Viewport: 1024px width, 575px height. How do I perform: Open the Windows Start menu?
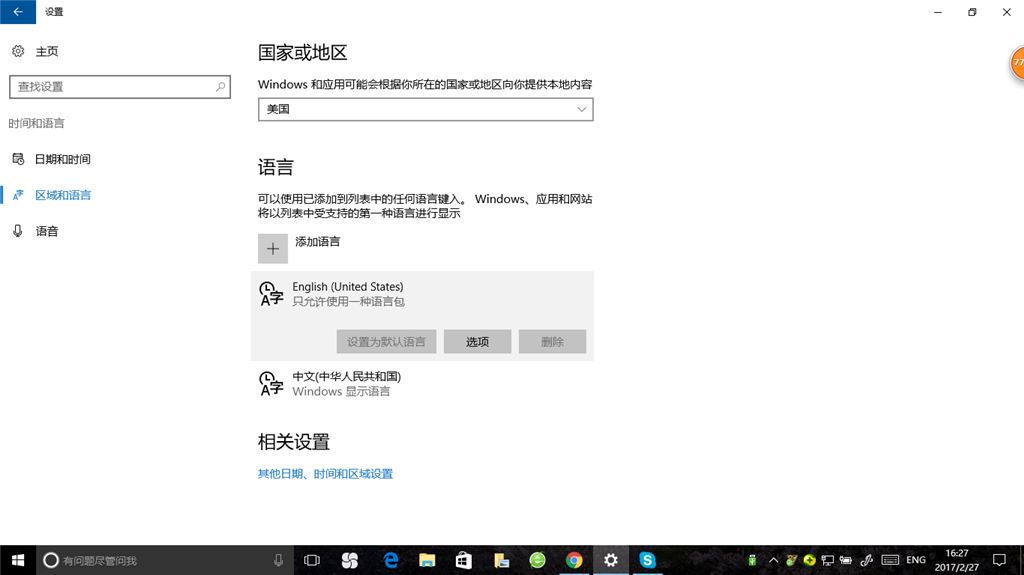[18, 560]
